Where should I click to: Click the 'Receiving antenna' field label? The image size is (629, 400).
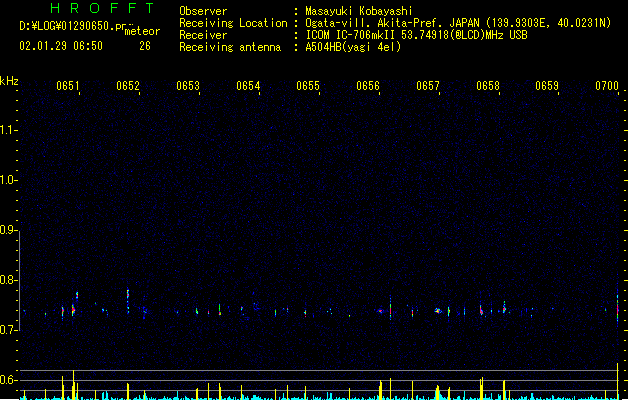coord(230,47)
